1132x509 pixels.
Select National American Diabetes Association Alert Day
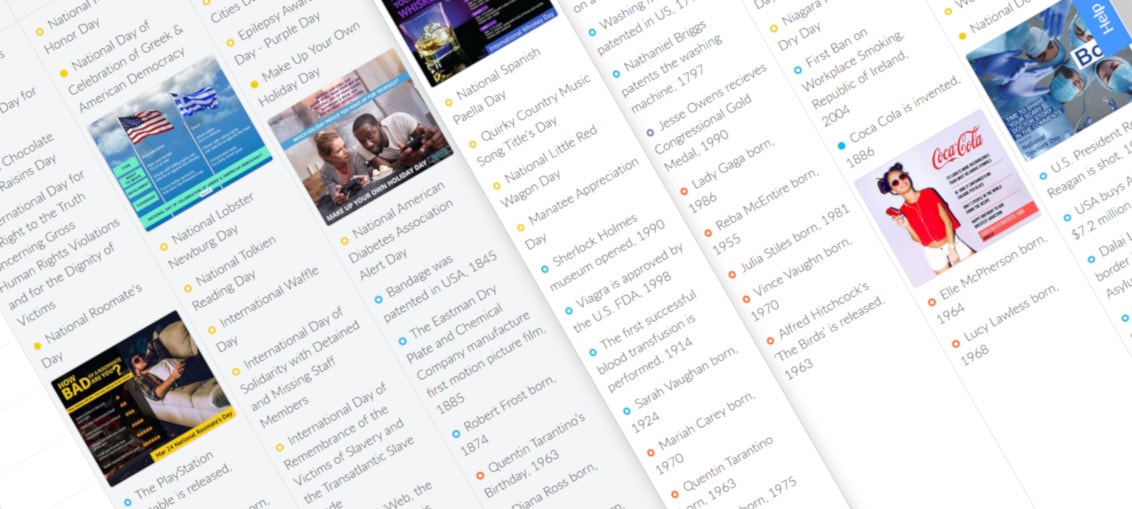click(396, 230)
